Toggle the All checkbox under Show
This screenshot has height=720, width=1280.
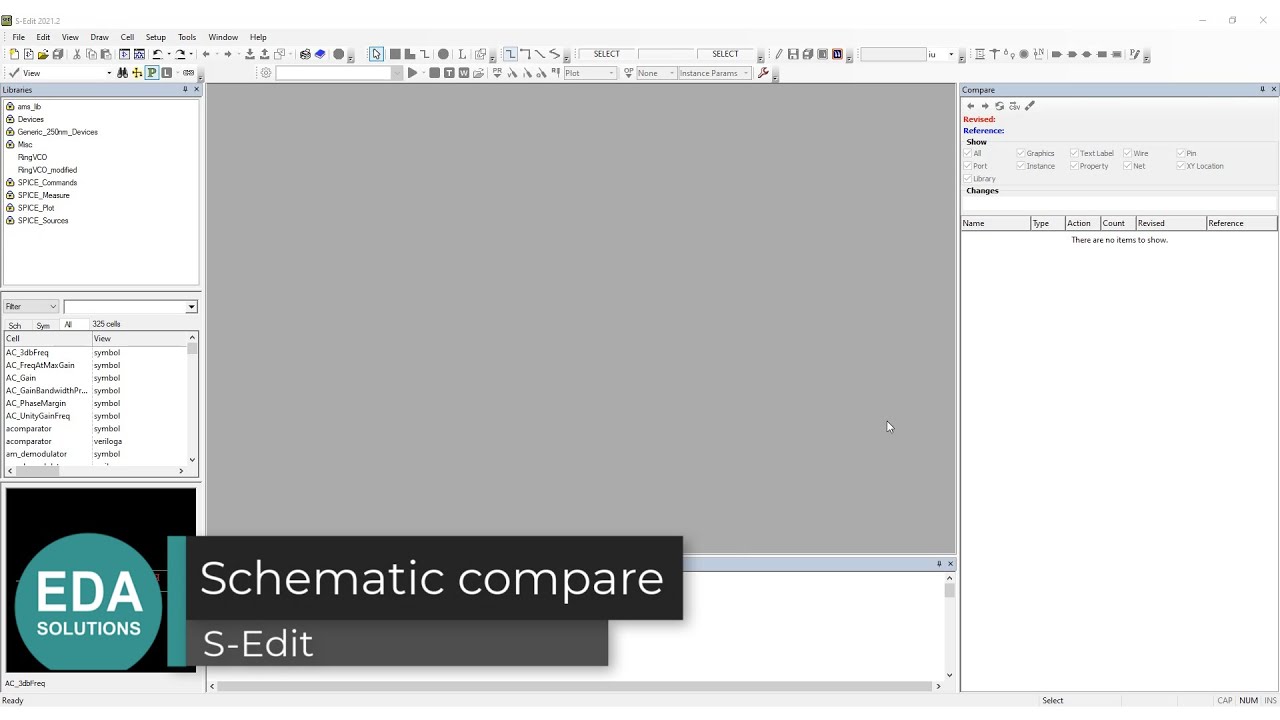967,153
